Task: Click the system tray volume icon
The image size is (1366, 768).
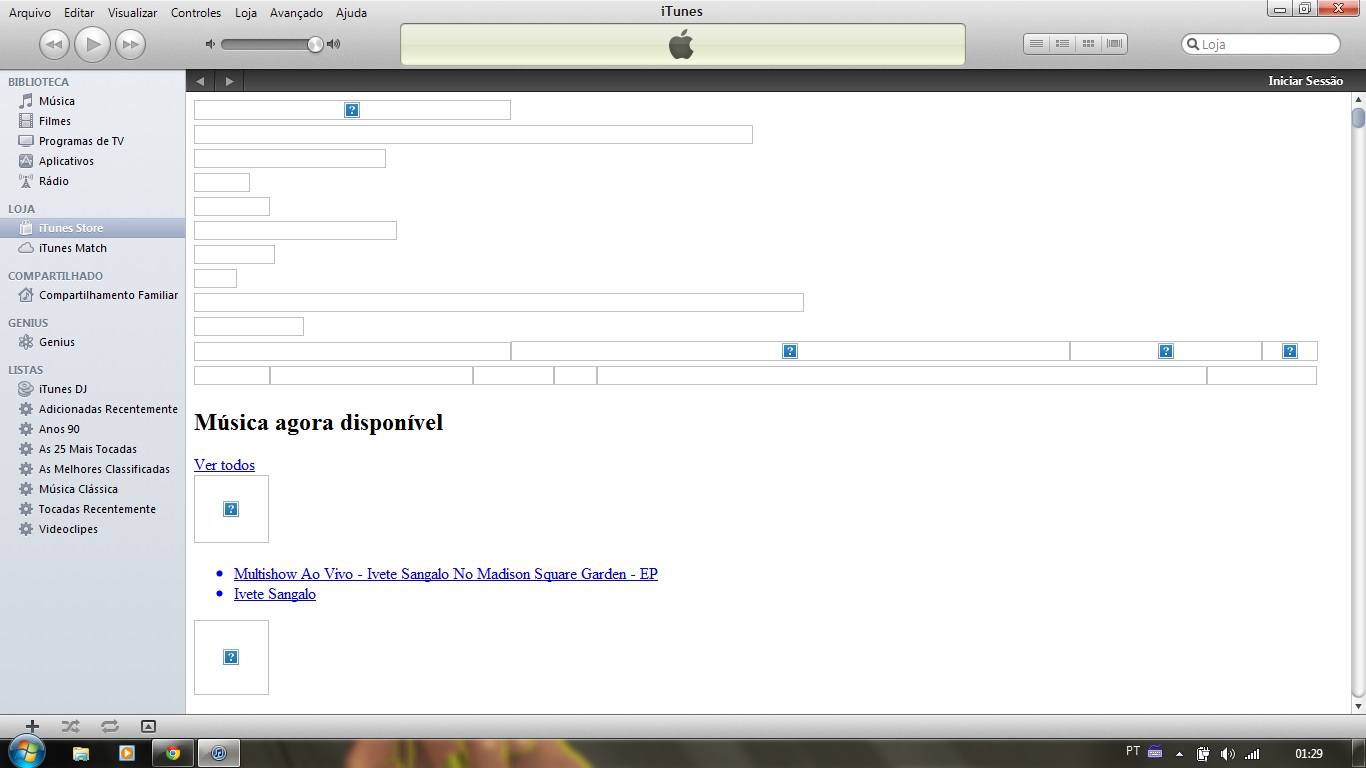Action: (x=1227, y=754)
